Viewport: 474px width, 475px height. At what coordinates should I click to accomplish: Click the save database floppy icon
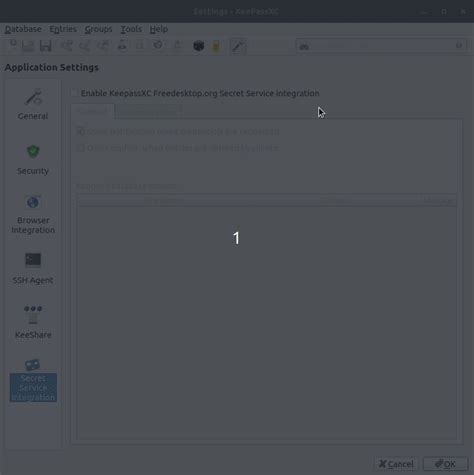46,46
